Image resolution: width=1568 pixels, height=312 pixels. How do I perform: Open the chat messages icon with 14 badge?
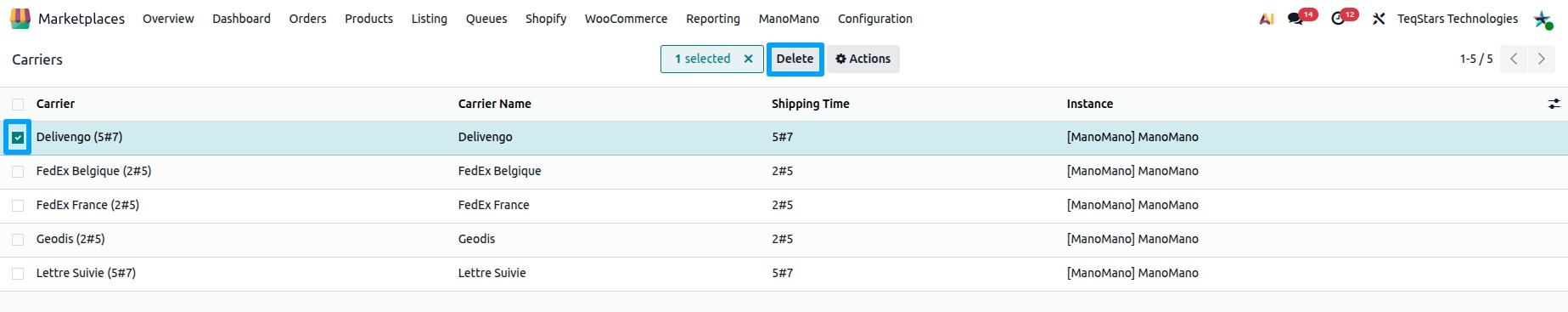click(x=1301, y=17)
